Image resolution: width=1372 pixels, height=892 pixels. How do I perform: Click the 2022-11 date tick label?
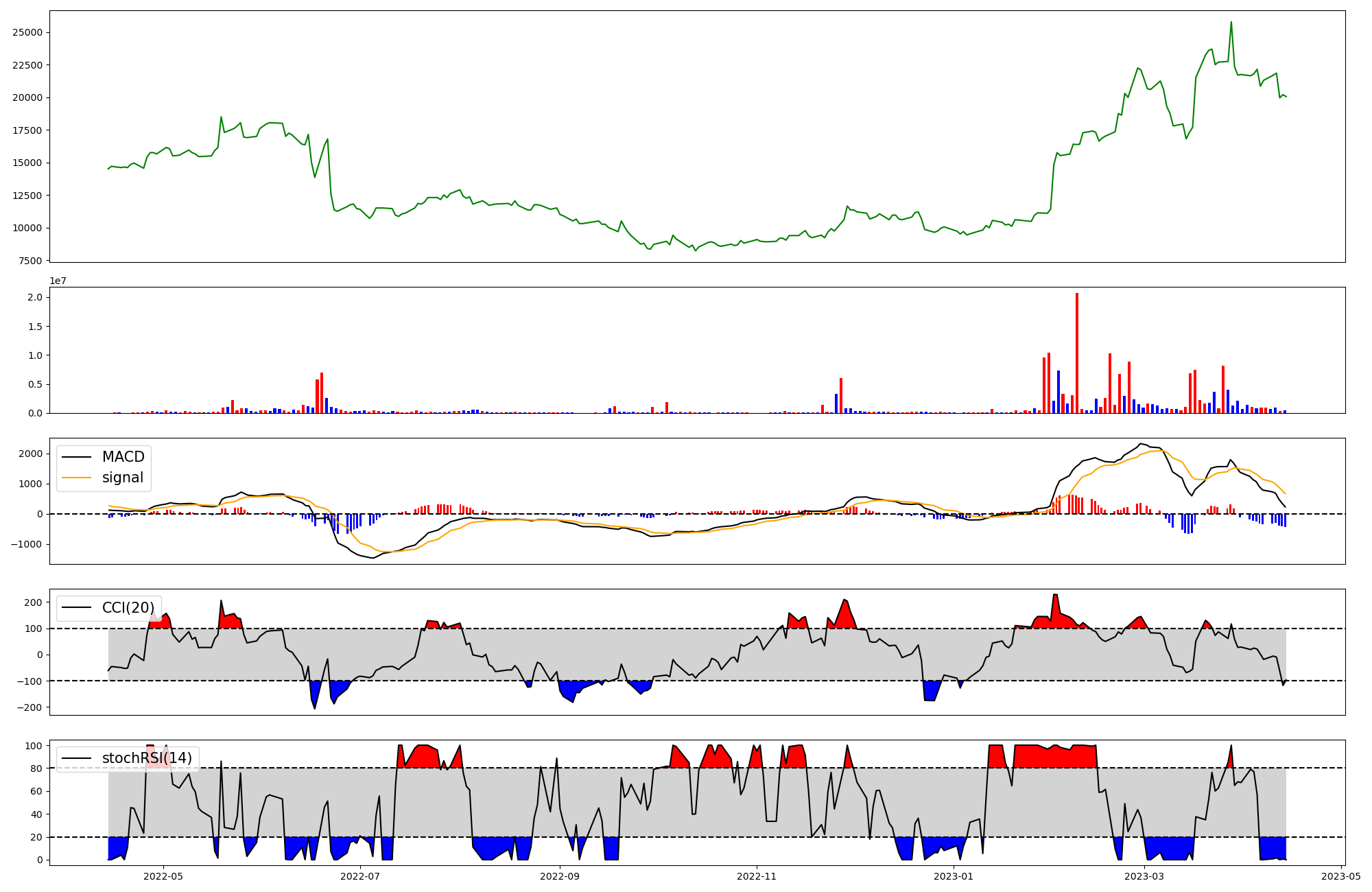[x=756, y=876]
